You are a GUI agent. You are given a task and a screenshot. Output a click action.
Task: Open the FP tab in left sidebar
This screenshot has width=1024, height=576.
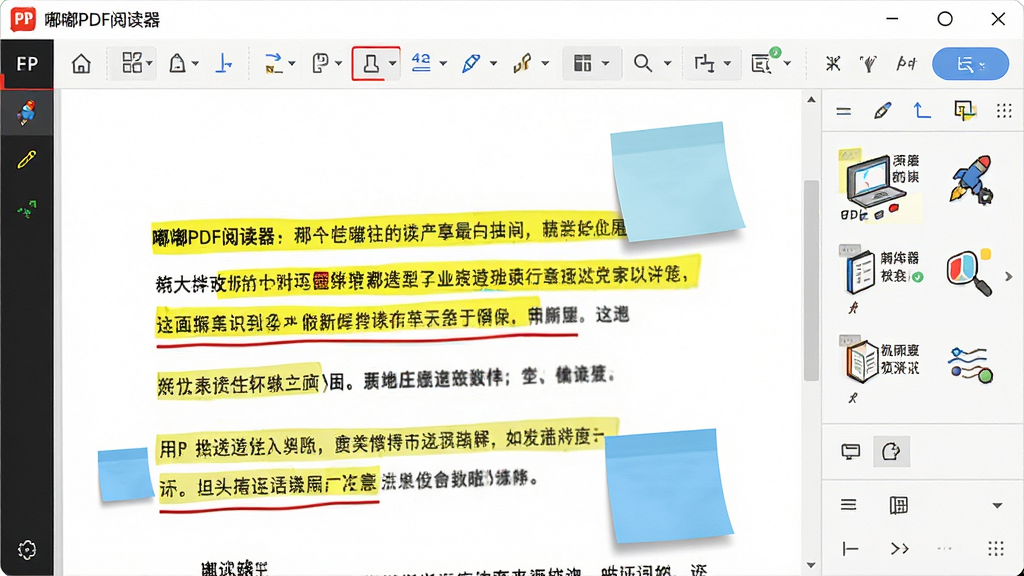(x=27, y=63)
